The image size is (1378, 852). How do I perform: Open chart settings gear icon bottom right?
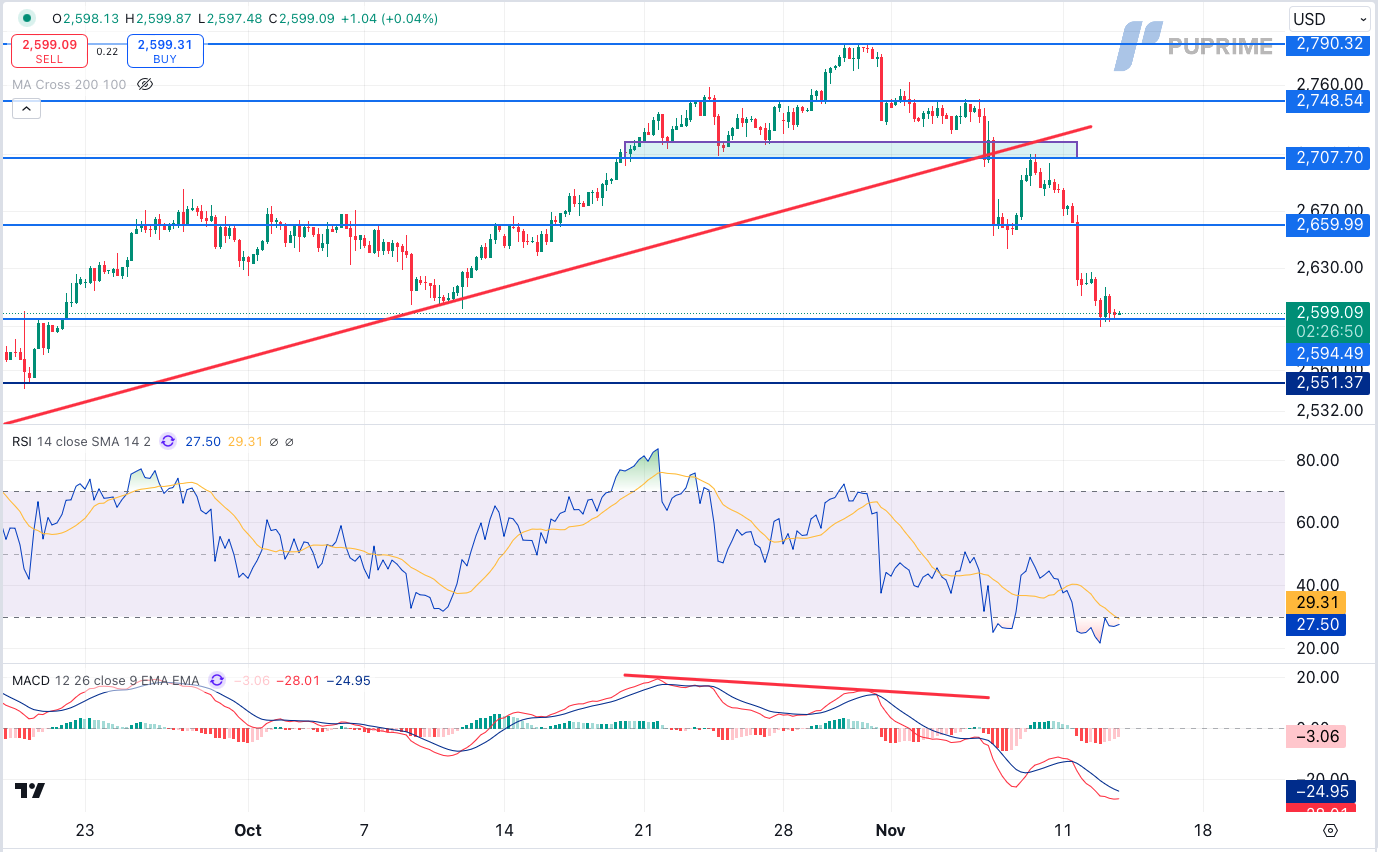(x=1329, y=831)
